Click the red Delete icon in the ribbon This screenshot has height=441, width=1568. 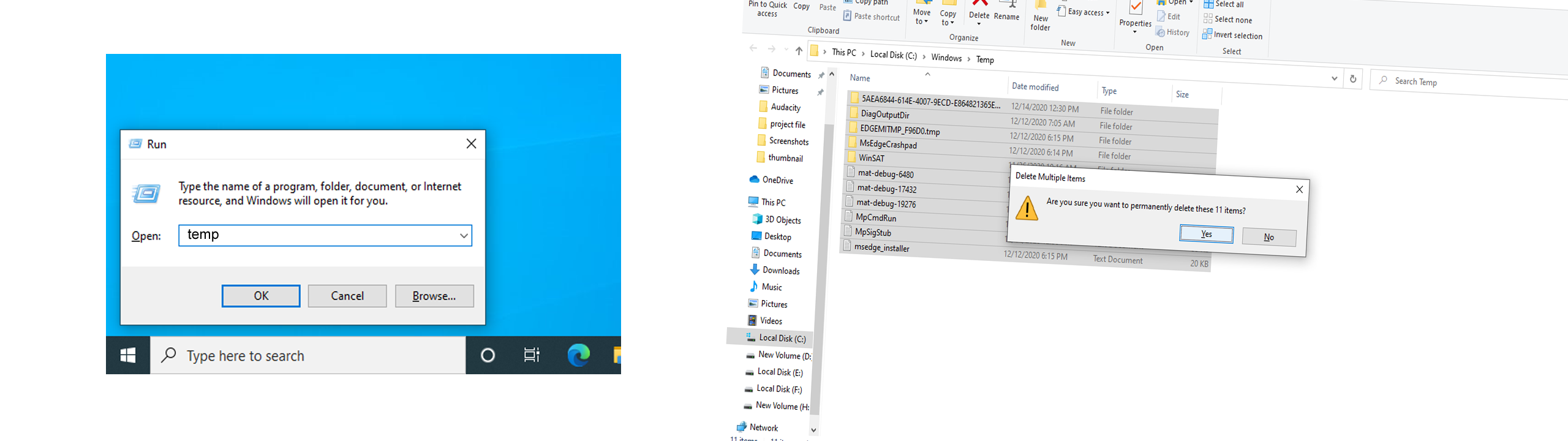click(x=979, y=4)
